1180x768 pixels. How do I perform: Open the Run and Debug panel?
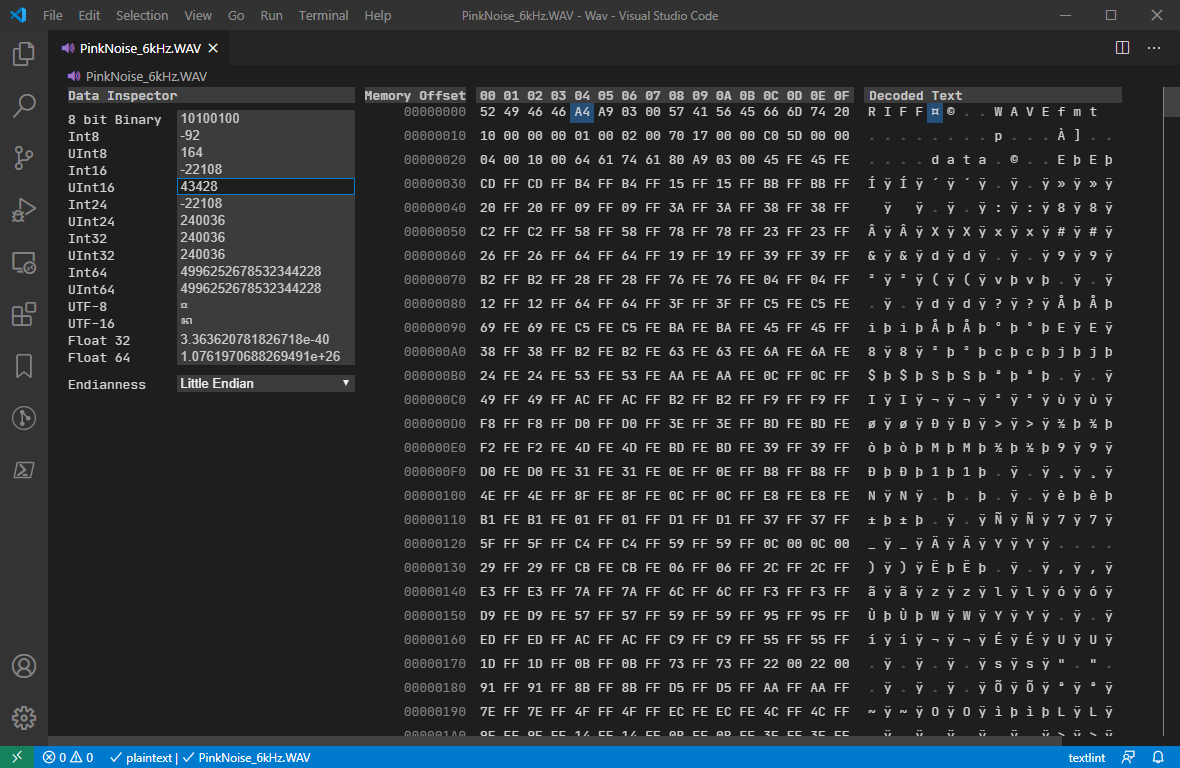[x=23, y=210]
